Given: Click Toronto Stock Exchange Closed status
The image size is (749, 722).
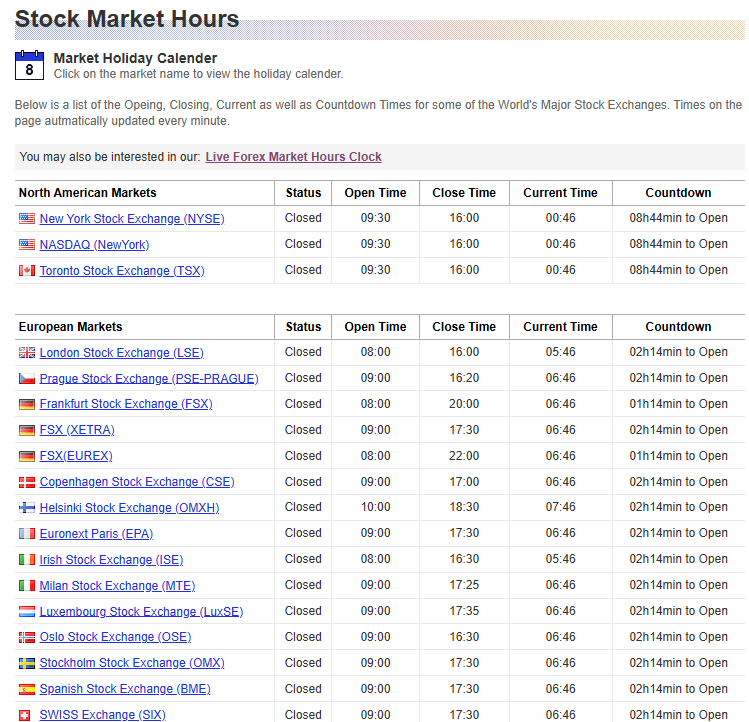Looking at the screenshot, I should (x=303, y=270).
